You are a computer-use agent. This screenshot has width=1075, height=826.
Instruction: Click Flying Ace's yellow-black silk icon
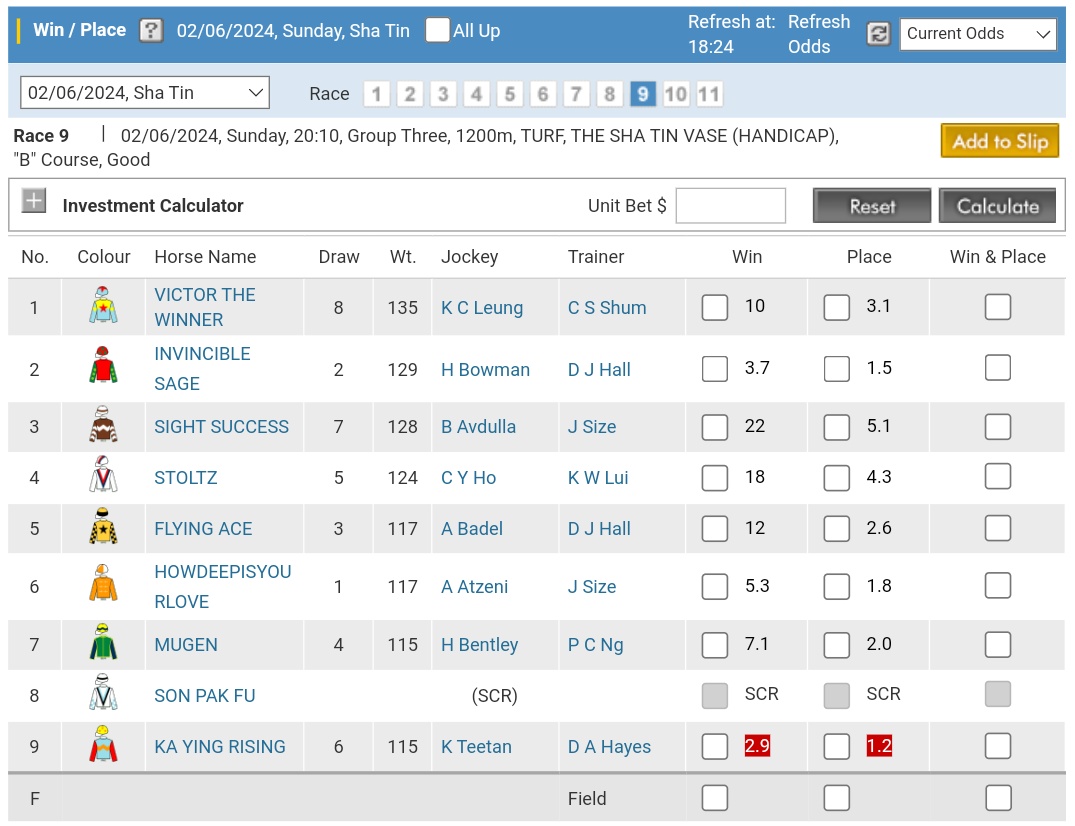103,526
